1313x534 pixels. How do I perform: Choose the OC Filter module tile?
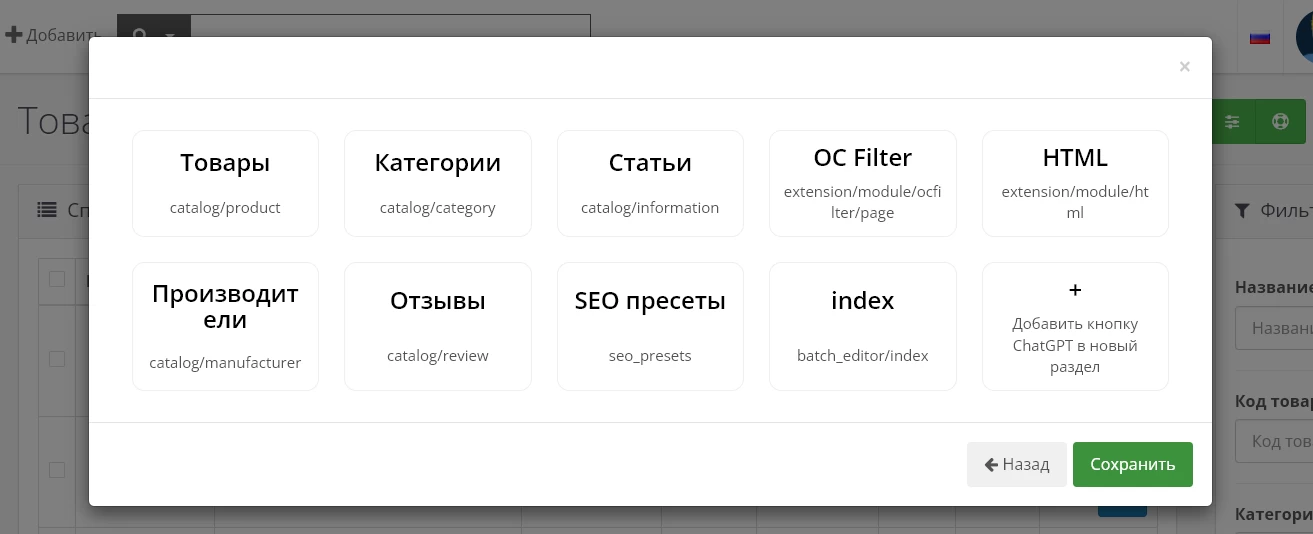pyautogui.click(x=862, y=183)
